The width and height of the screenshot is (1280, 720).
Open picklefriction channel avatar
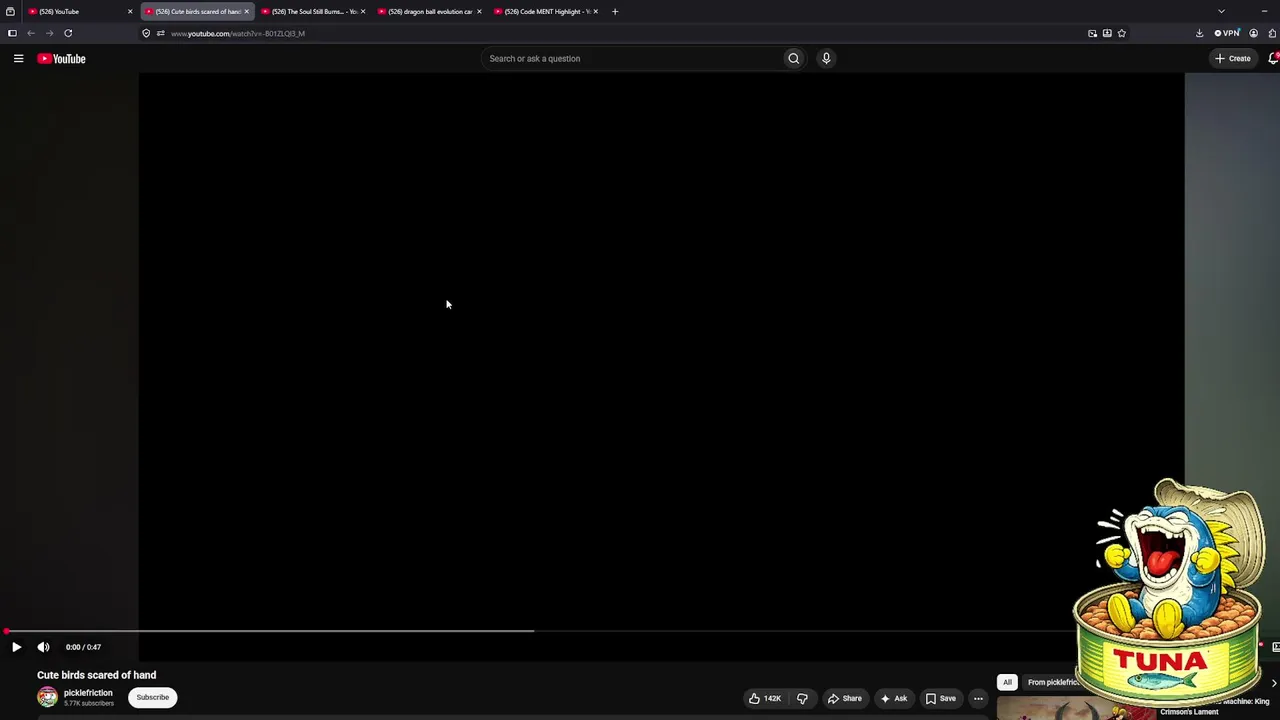47,697
